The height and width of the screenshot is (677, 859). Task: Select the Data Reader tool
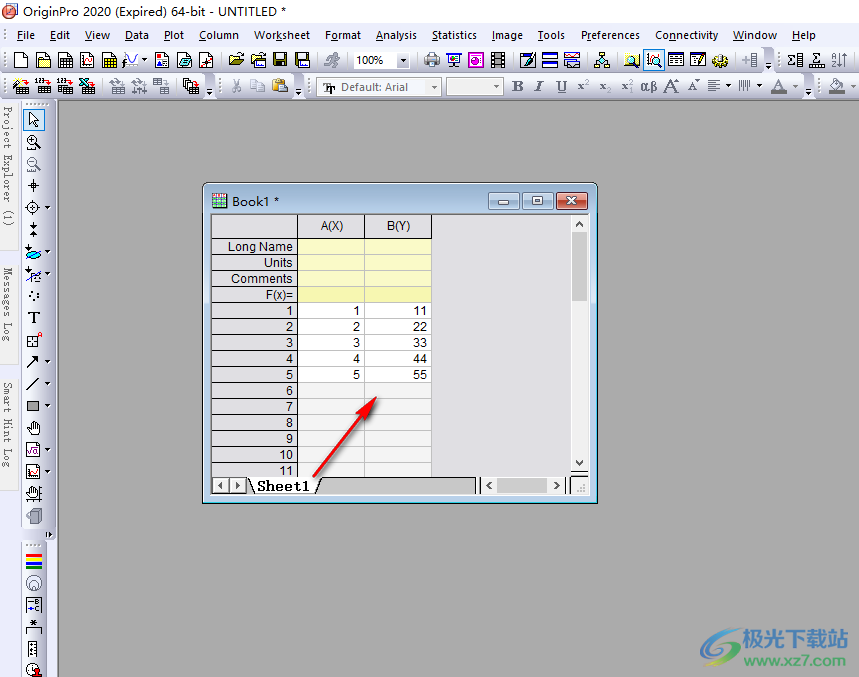point(33,208)
